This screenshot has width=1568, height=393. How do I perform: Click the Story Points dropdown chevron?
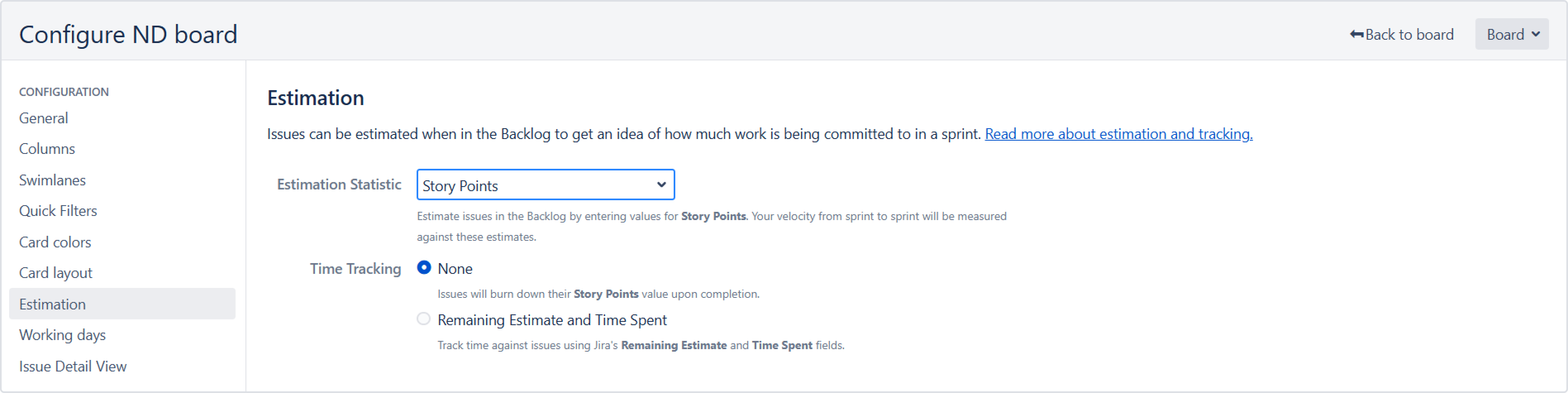coord(661,185)
